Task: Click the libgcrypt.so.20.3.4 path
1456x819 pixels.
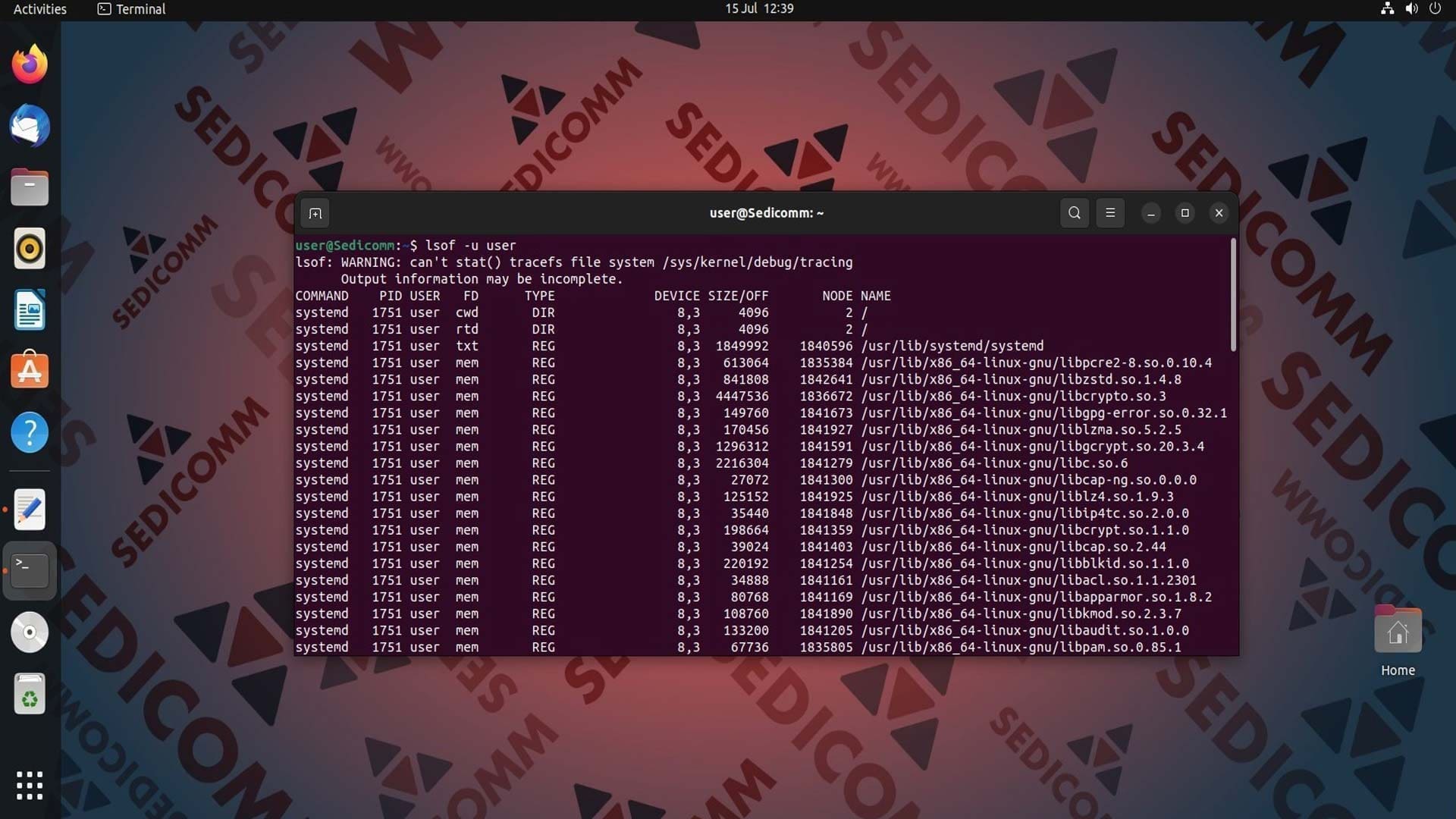Action: (x=1033, y=446)
